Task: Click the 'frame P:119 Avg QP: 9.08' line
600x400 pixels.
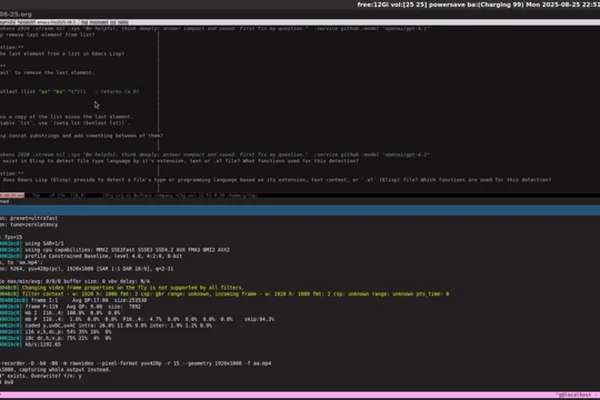Action: click(x=70, y=307)
